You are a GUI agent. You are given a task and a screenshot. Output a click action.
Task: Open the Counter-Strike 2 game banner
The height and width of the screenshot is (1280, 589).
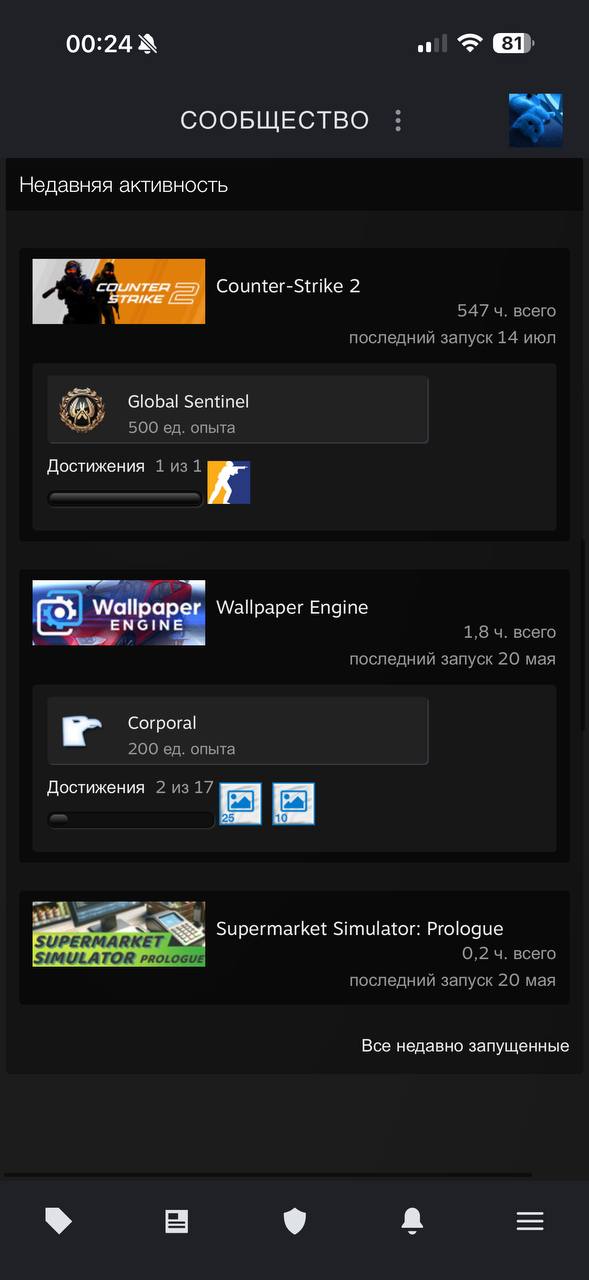[119, 291]
